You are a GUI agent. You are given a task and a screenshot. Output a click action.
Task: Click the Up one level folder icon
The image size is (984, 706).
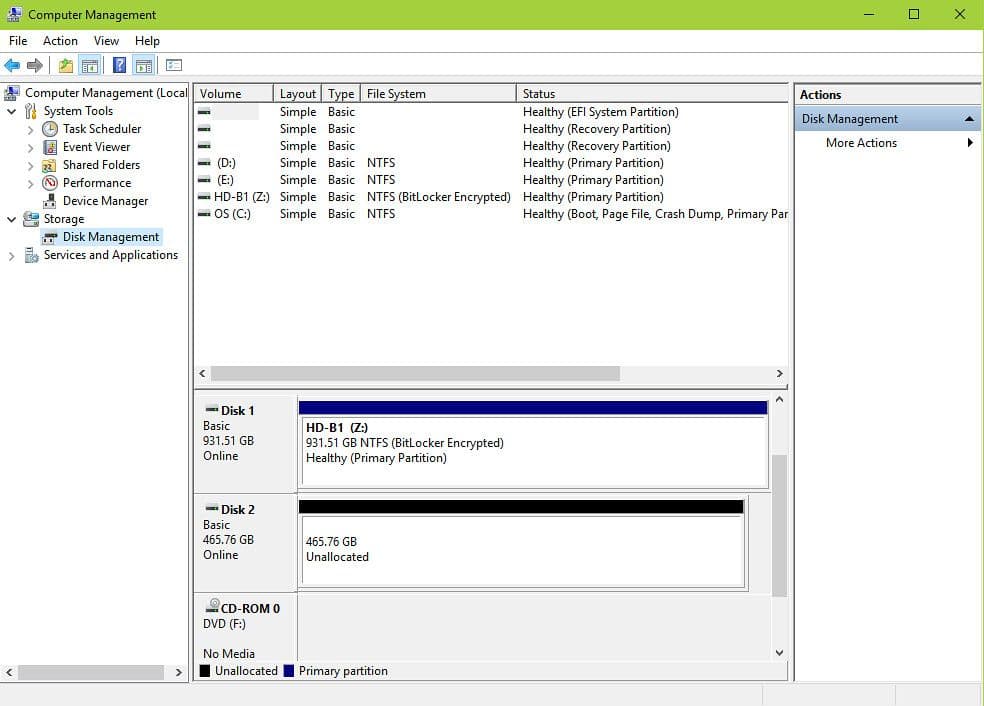click(66, 65)
